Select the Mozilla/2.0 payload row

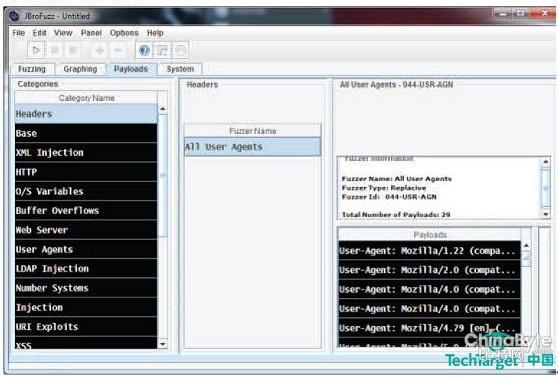(430, 270)
